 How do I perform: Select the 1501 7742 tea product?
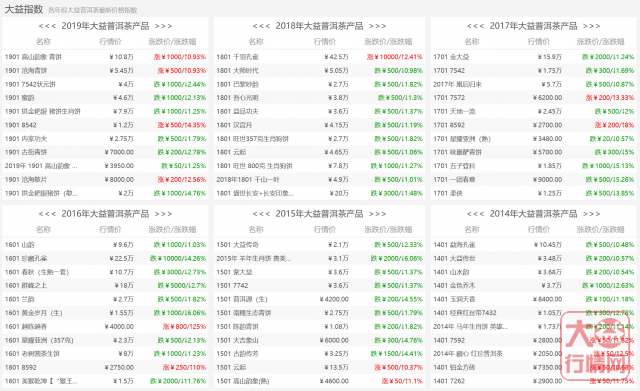click(x=232, y=285)
